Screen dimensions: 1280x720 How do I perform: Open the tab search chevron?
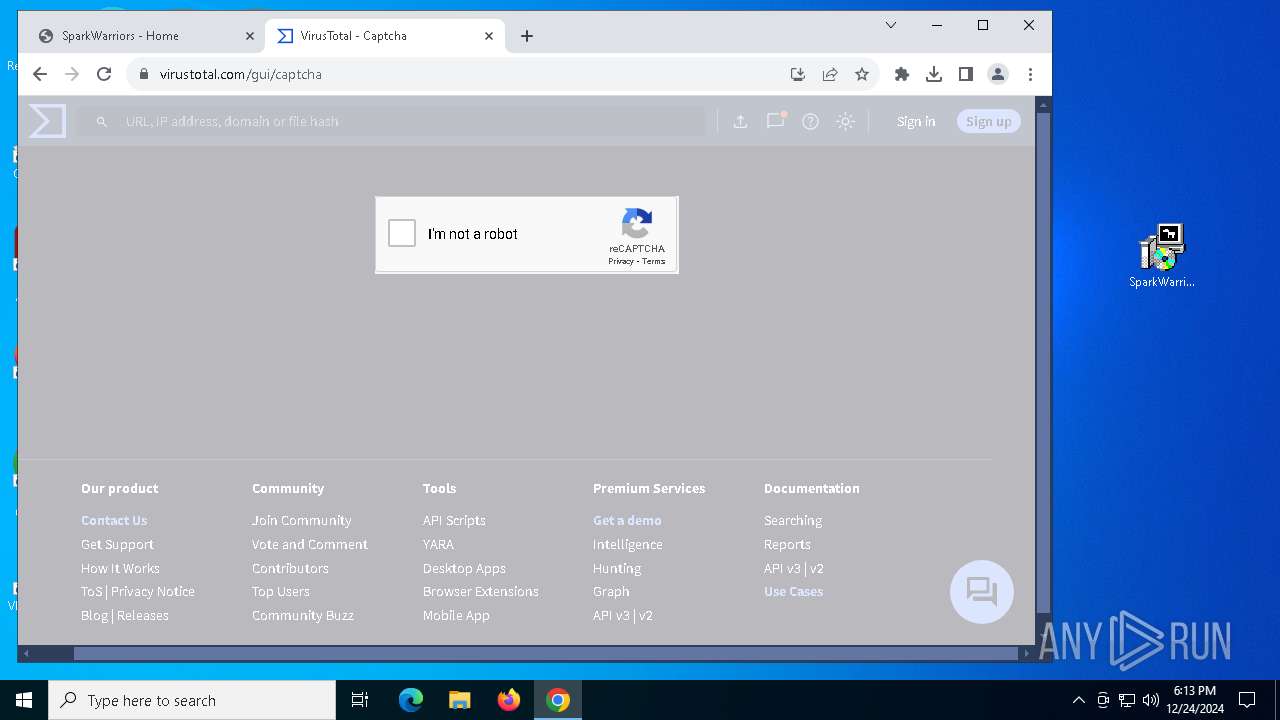[x=891, y=25]
